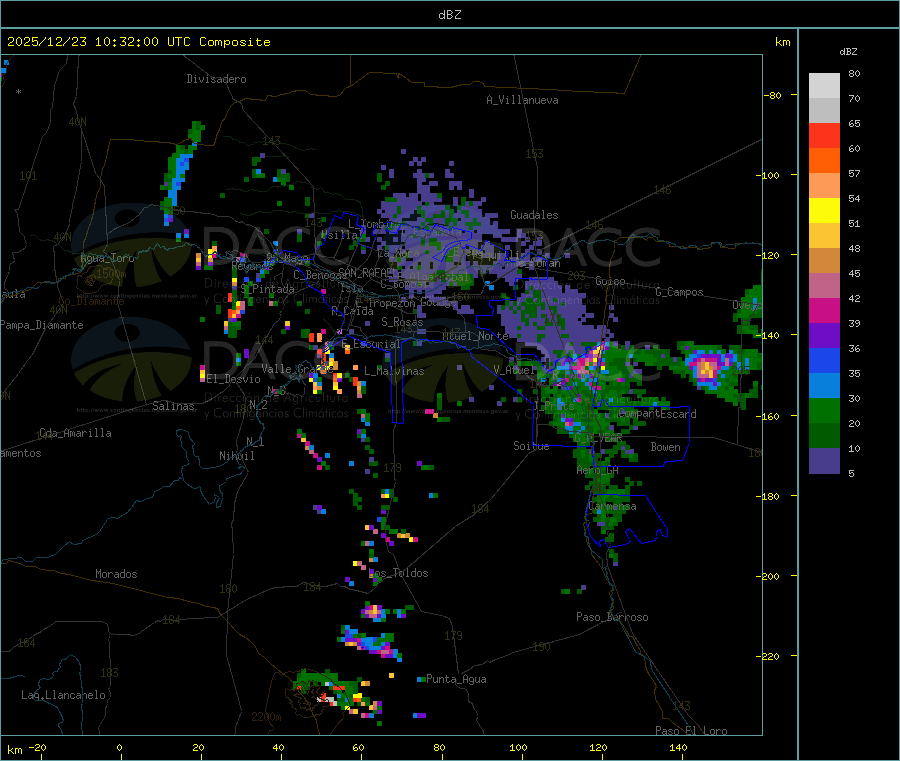Click the Guadales place label
900x761 pixels.
tap(534, 215)
